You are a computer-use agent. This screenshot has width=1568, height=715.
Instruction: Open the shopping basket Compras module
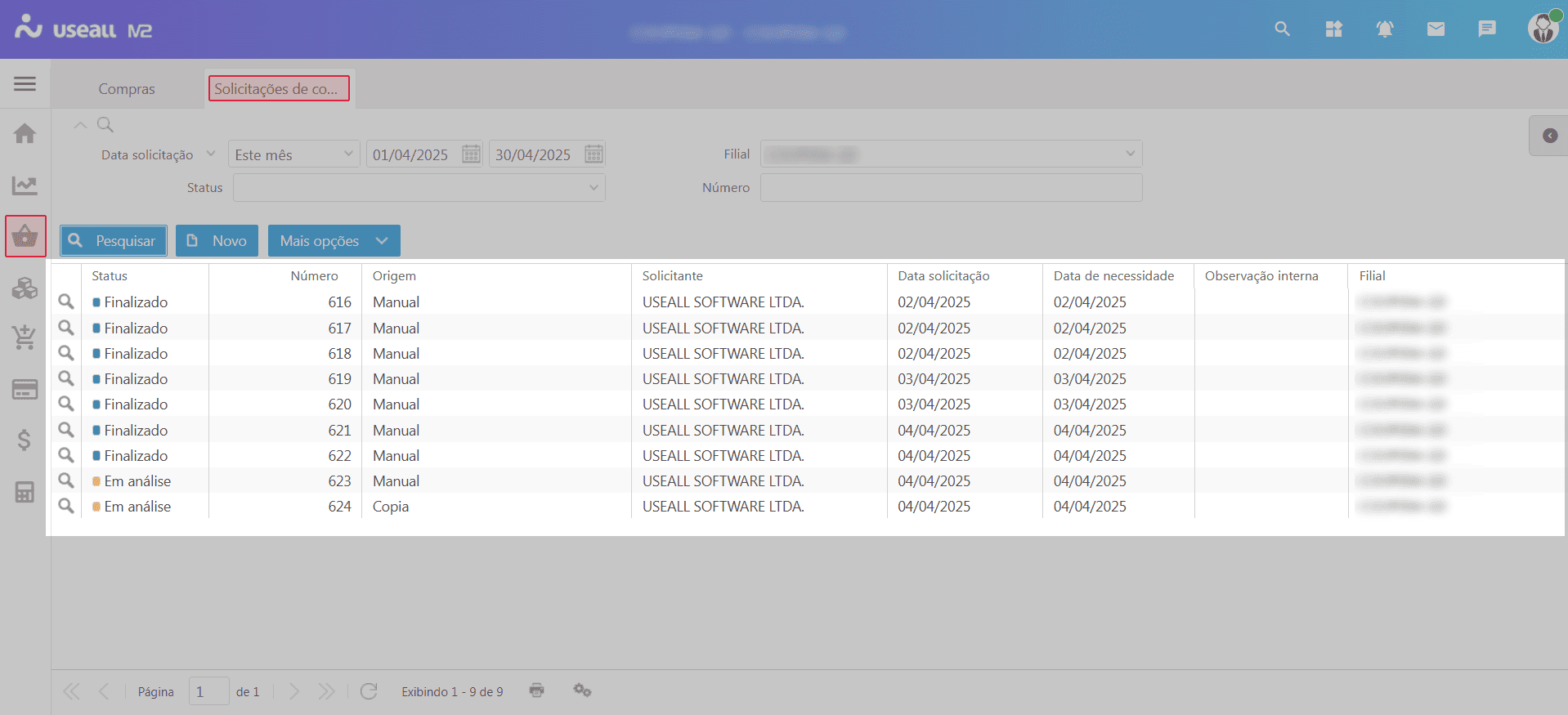25,237
